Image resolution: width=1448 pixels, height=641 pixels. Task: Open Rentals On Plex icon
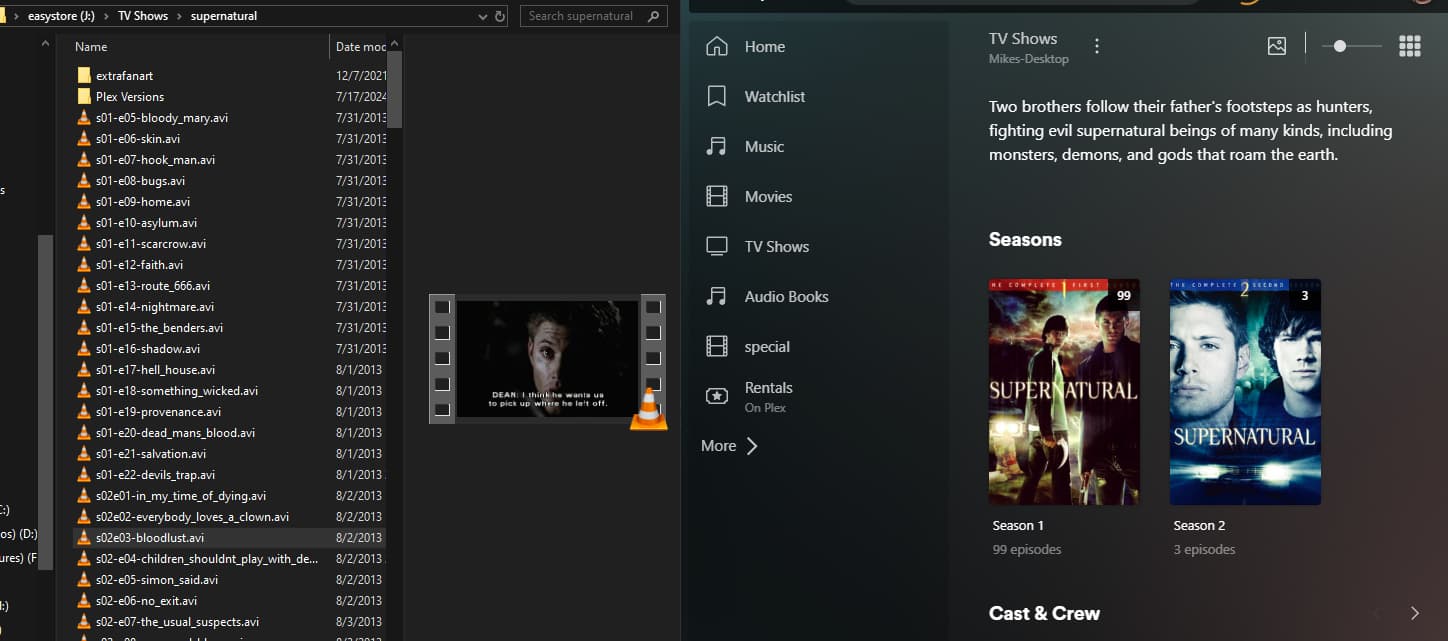point(716,396)
